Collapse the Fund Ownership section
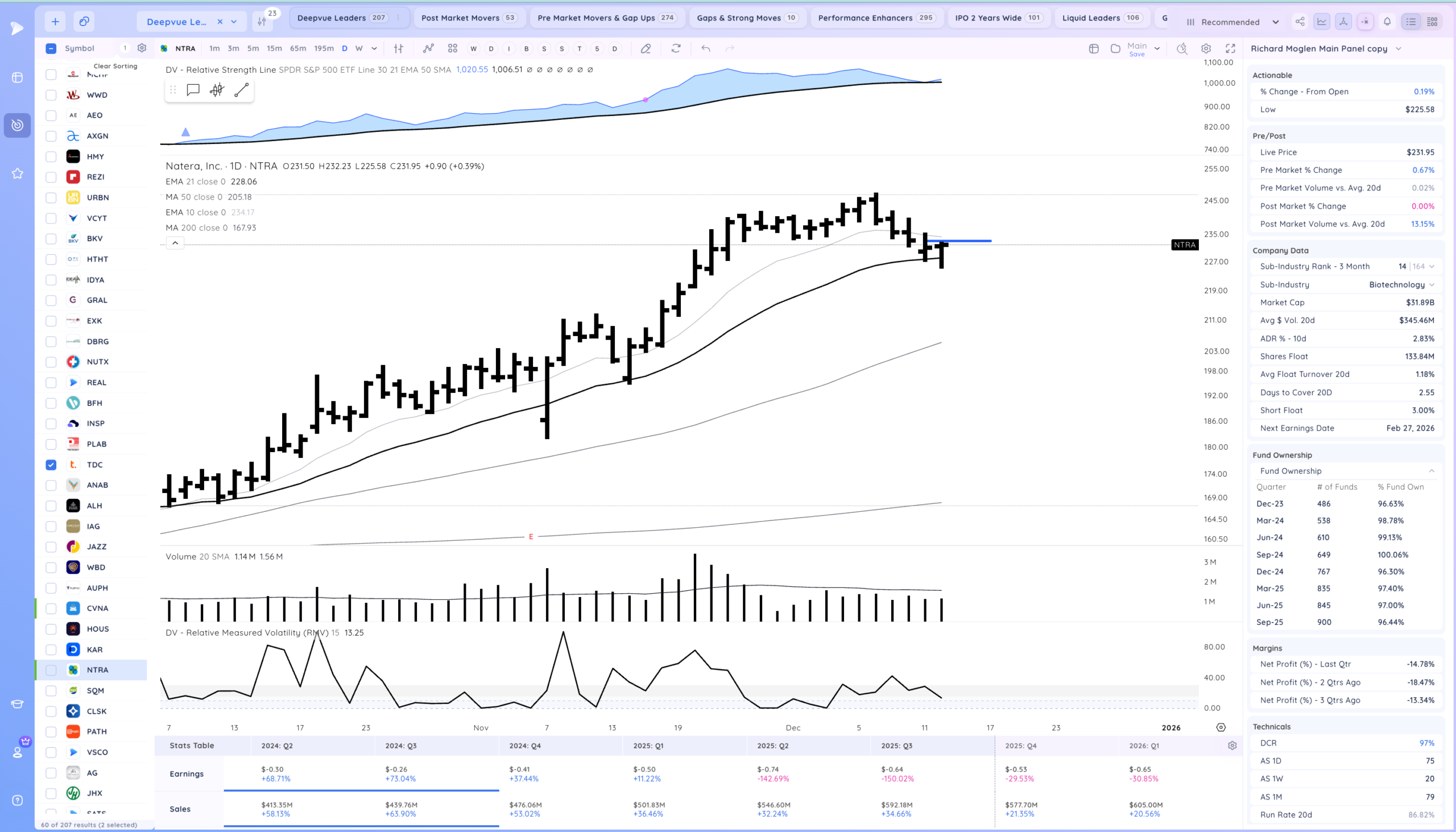This screenshot has height=832, width=1456. (x=1432, y=471)
